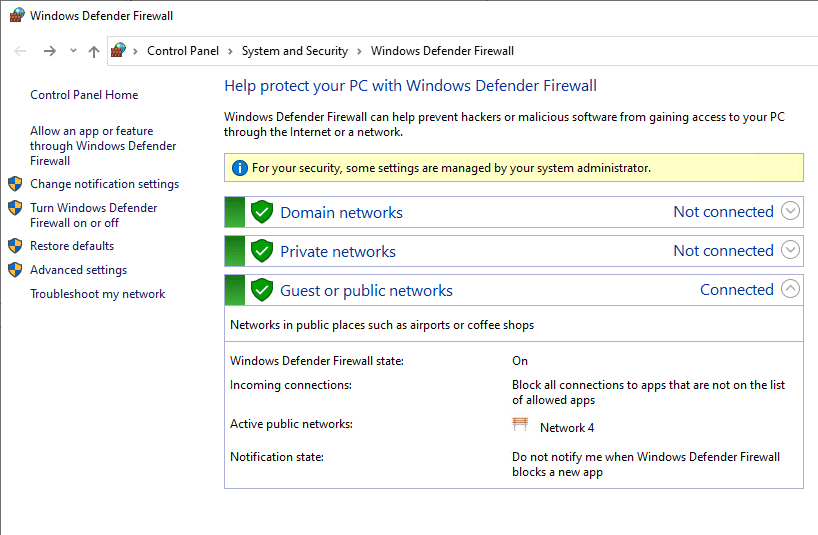
Task: Click shield icon beside Advanced settings
Action: (15, 270)
